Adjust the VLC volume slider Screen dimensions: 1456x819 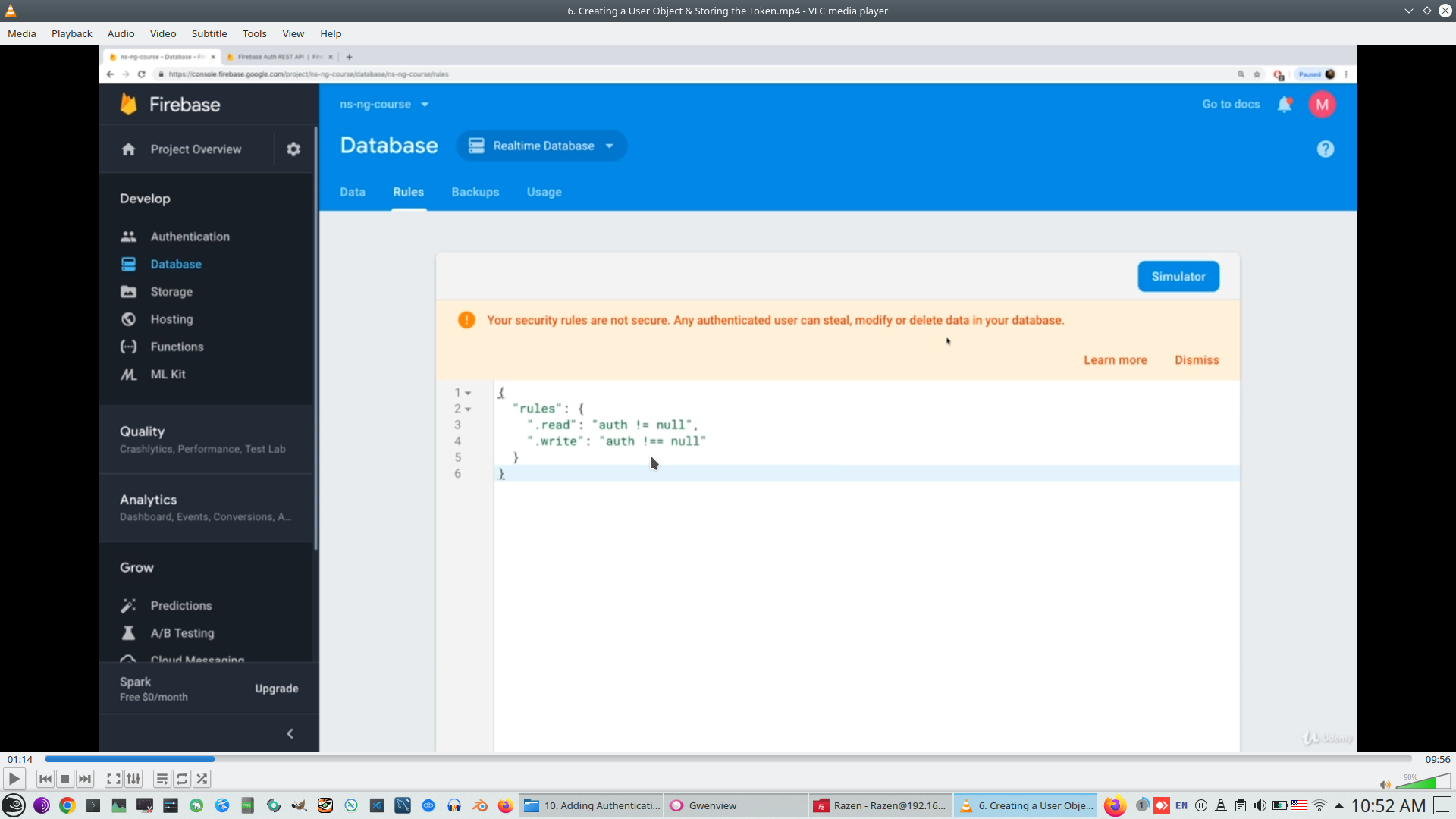[x=1423, y=782]
